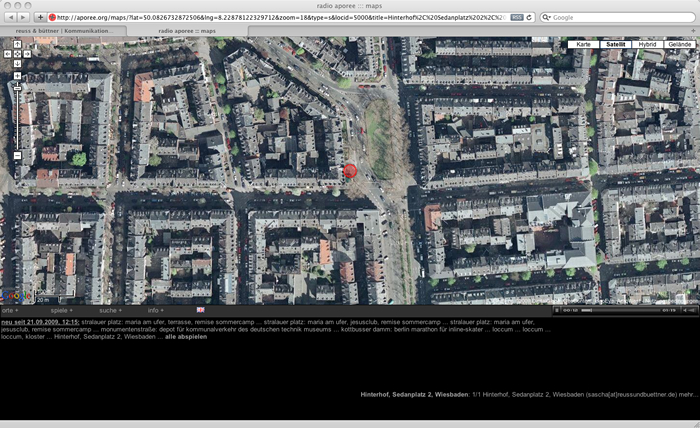This screenshot has height=428, width=700.
Task: Click the 'mehr...' link at bottom right
Action: pyautogui.click(x=689, y=395)
